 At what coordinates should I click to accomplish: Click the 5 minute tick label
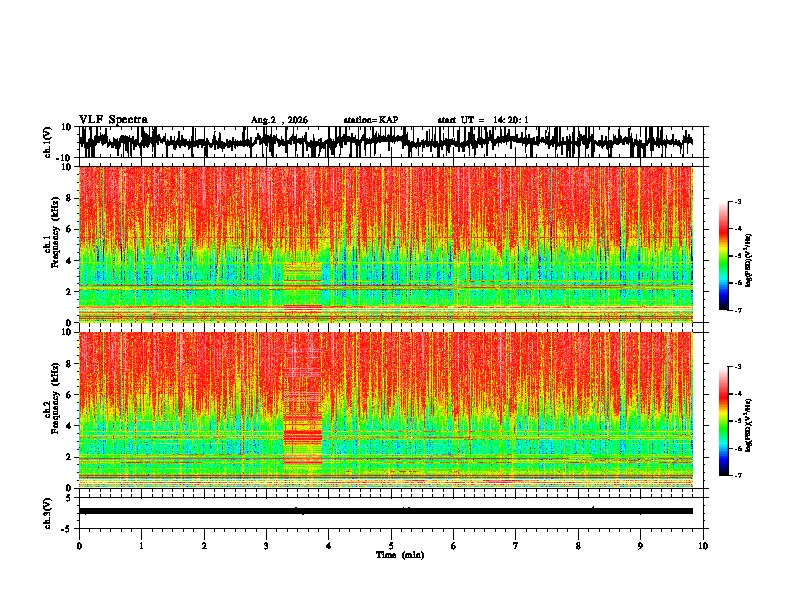pos(391,546)
